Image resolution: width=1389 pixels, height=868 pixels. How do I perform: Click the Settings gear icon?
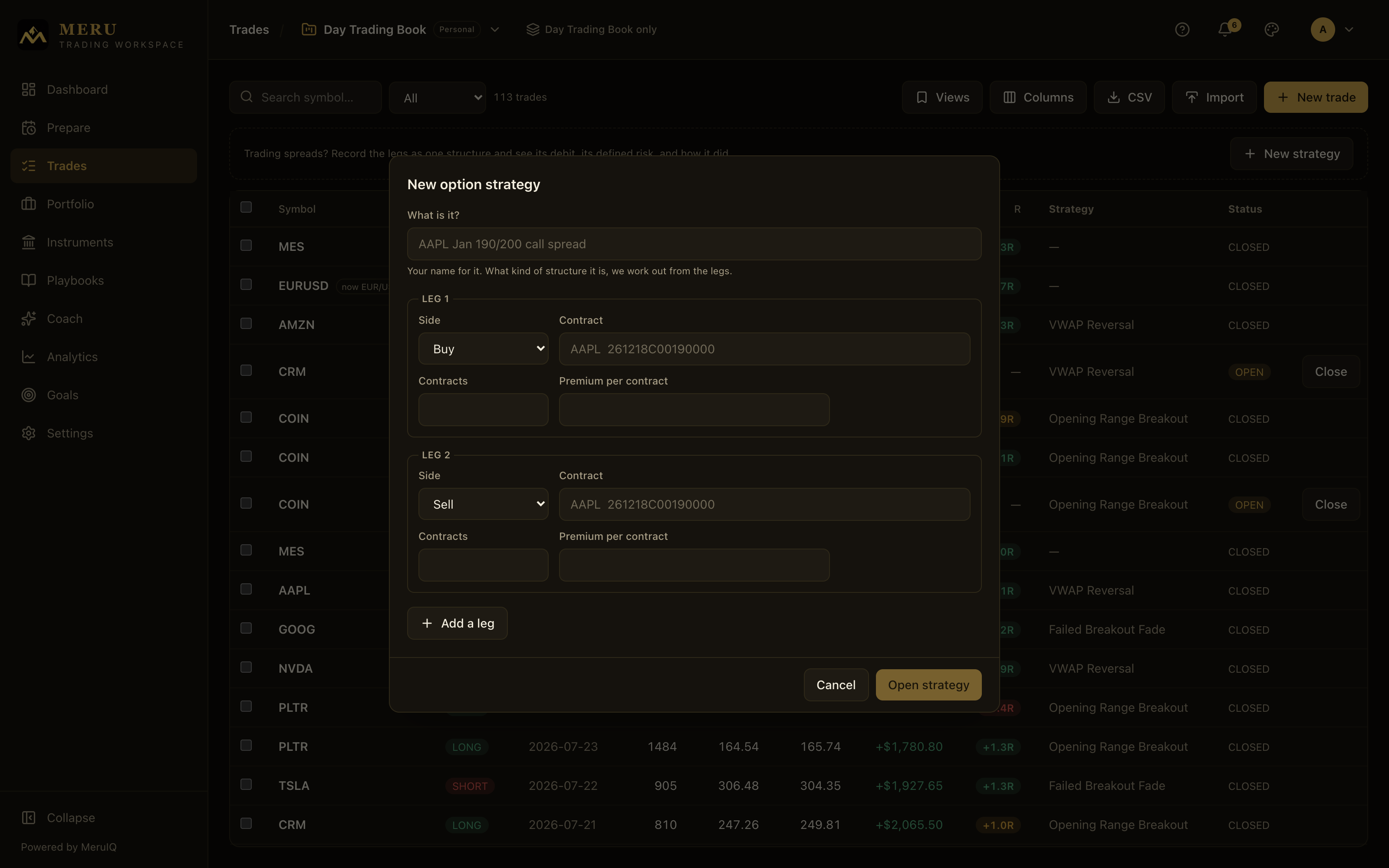[x=29, y=433]
